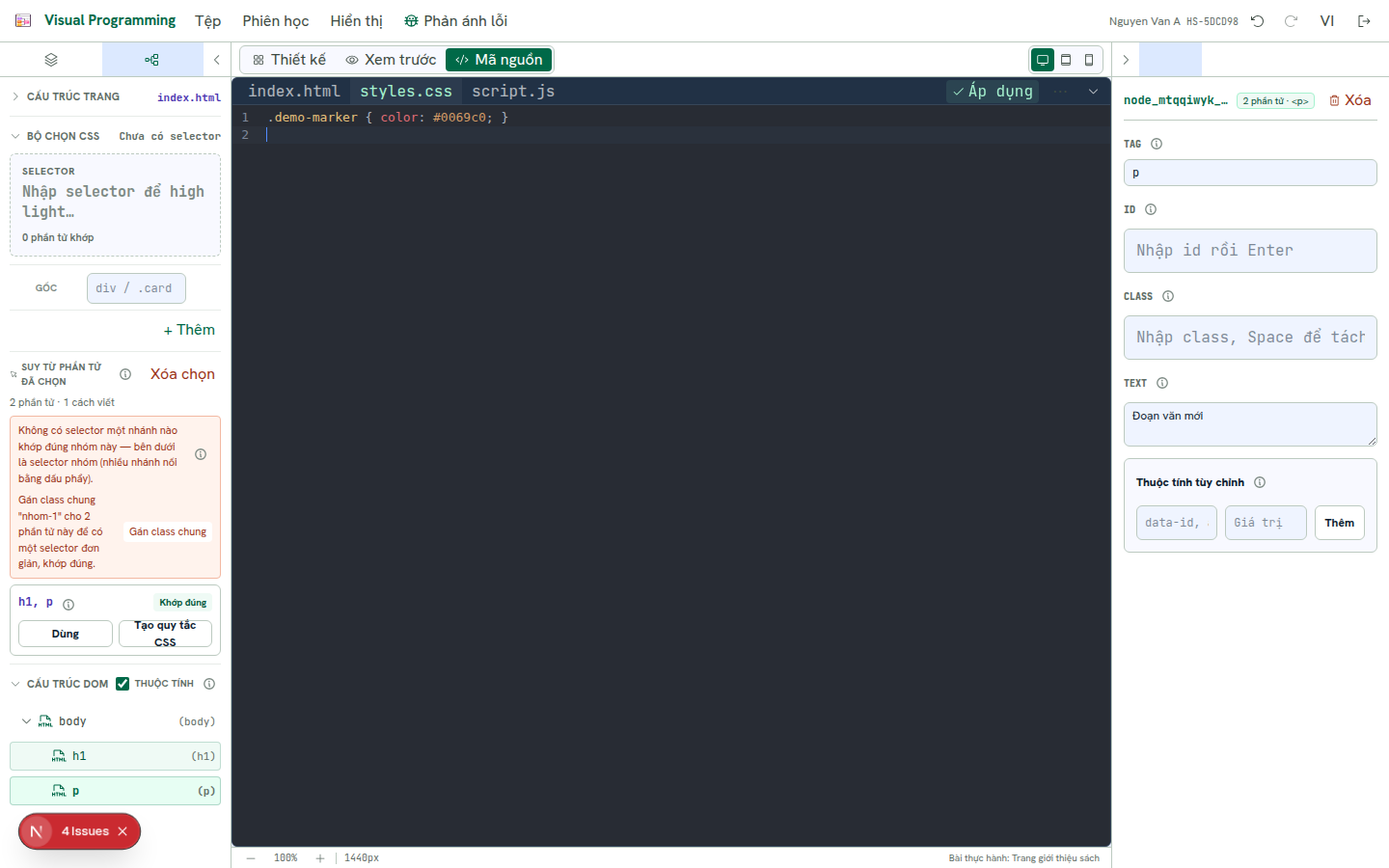Close the 4 Issues badge
Screen dimensions: 1389x868
(123, 831)
